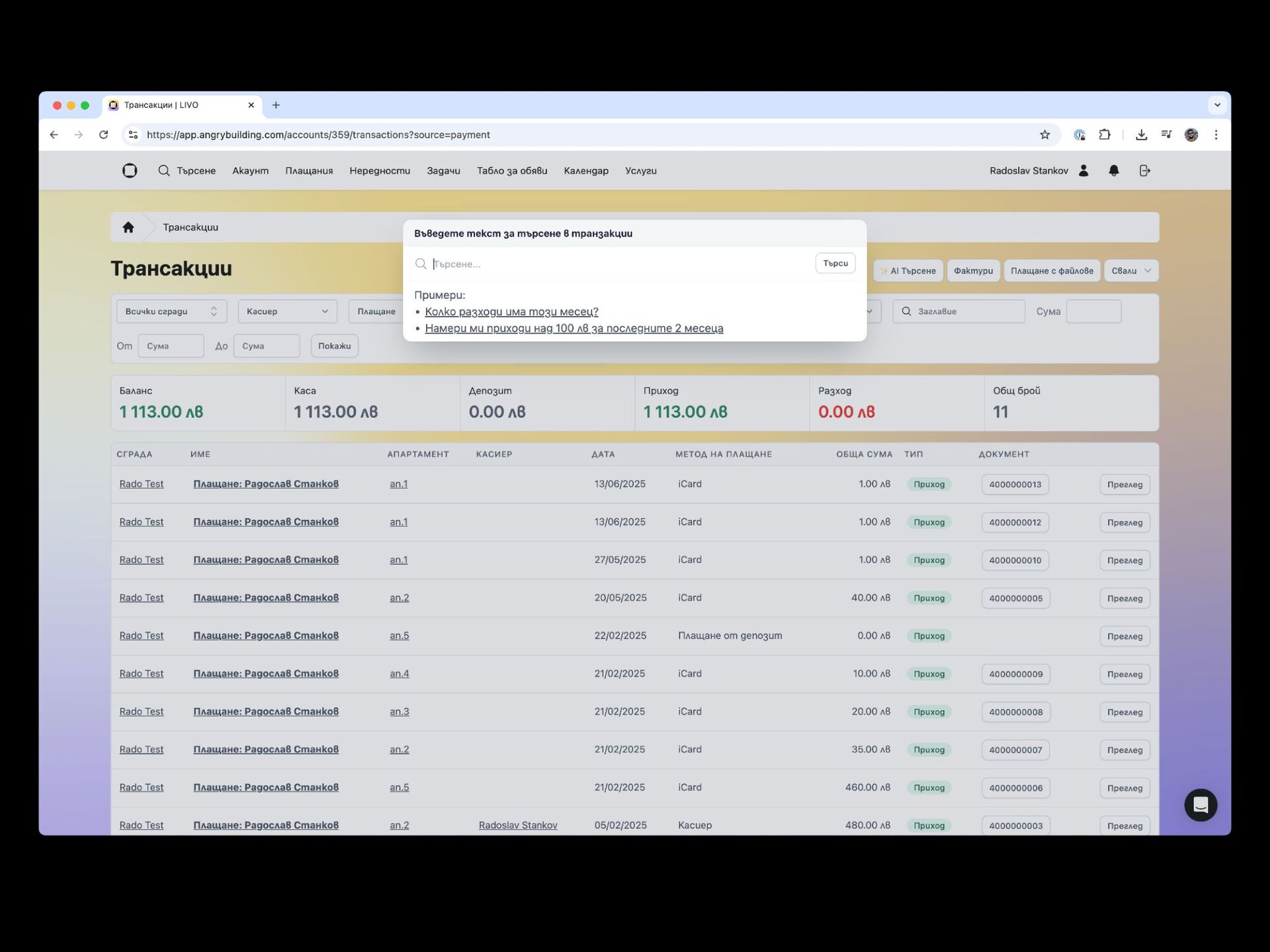The height and width of the screenshot is (952, 1270).
Task: Open media control icon in toolbar
Action: [1166, 135]
